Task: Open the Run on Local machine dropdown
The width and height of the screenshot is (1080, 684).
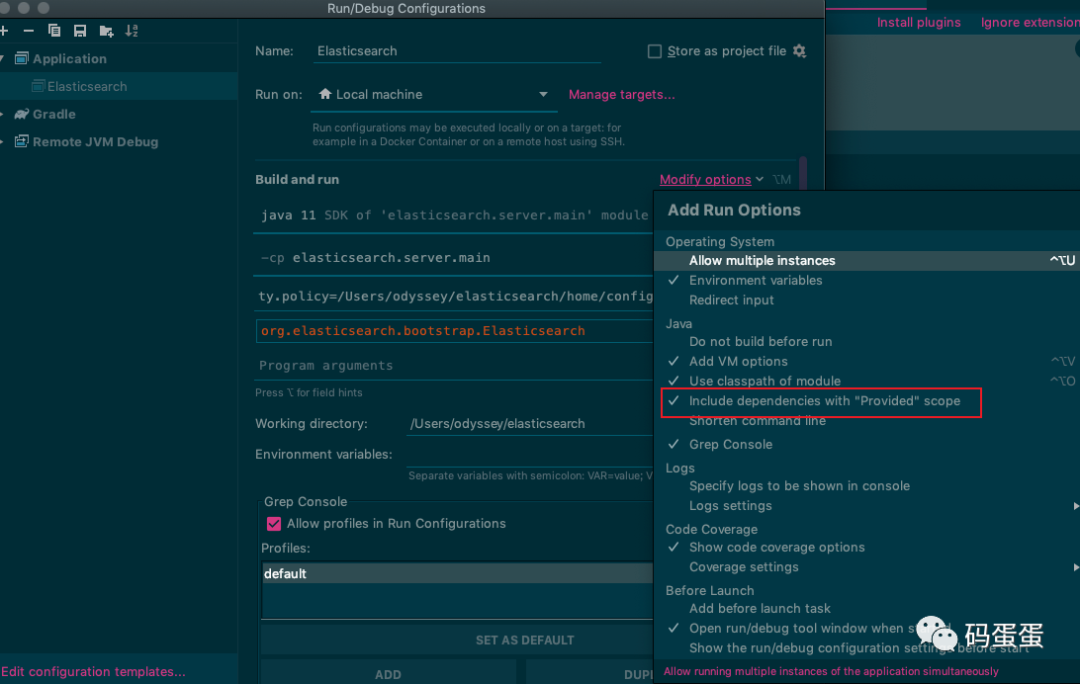Action: click(433, 94)
